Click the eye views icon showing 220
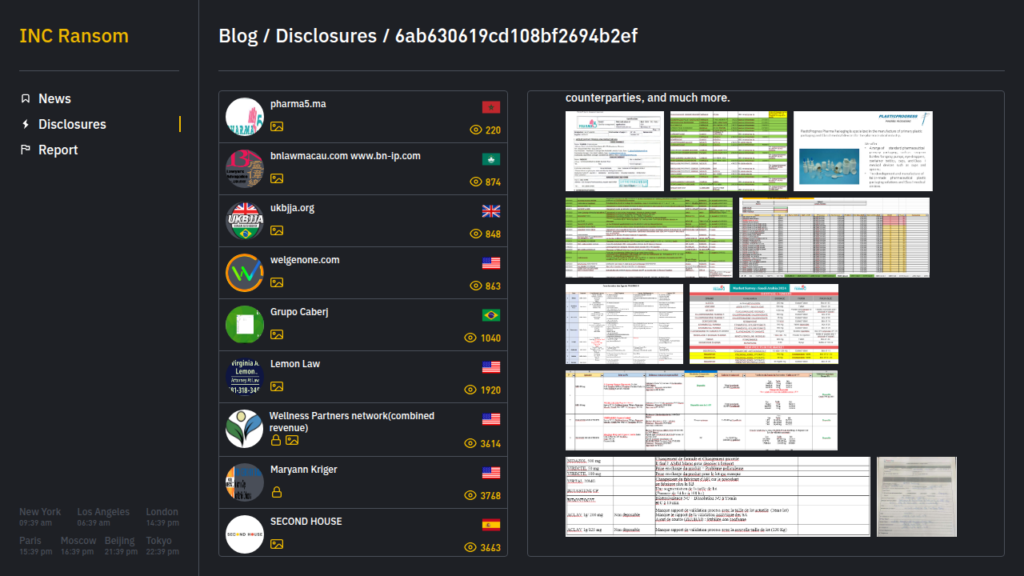This screenshot has width=1024, height=576. 475,130
